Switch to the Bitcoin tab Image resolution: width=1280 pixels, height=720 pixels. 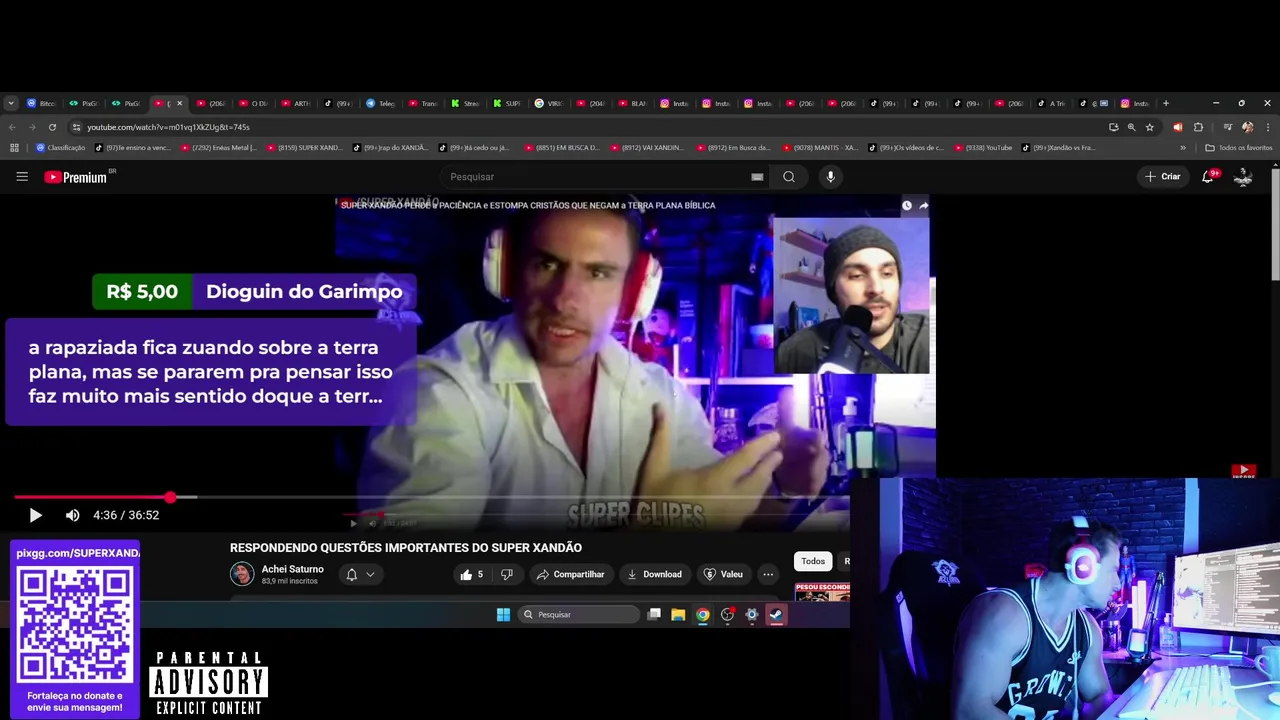[41, 103]
